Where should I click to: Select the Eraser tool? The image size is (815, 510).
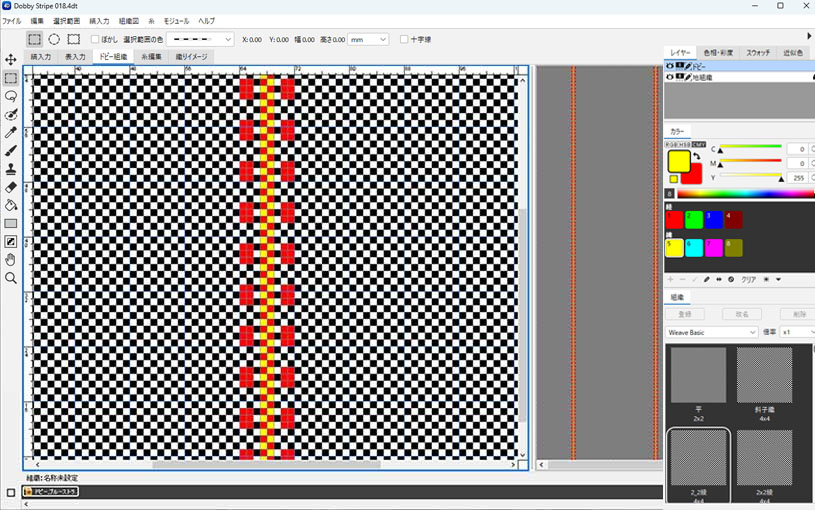click(x=10, y=187)
